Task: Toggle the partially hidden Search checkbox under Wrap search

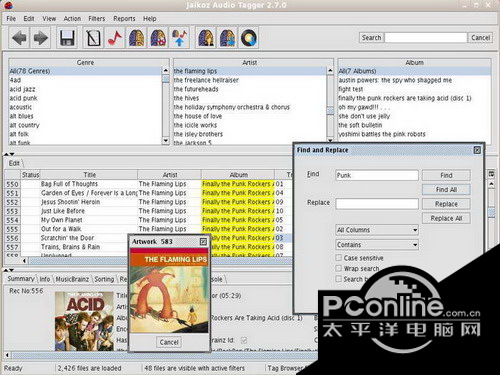Action: coord(339,279)
